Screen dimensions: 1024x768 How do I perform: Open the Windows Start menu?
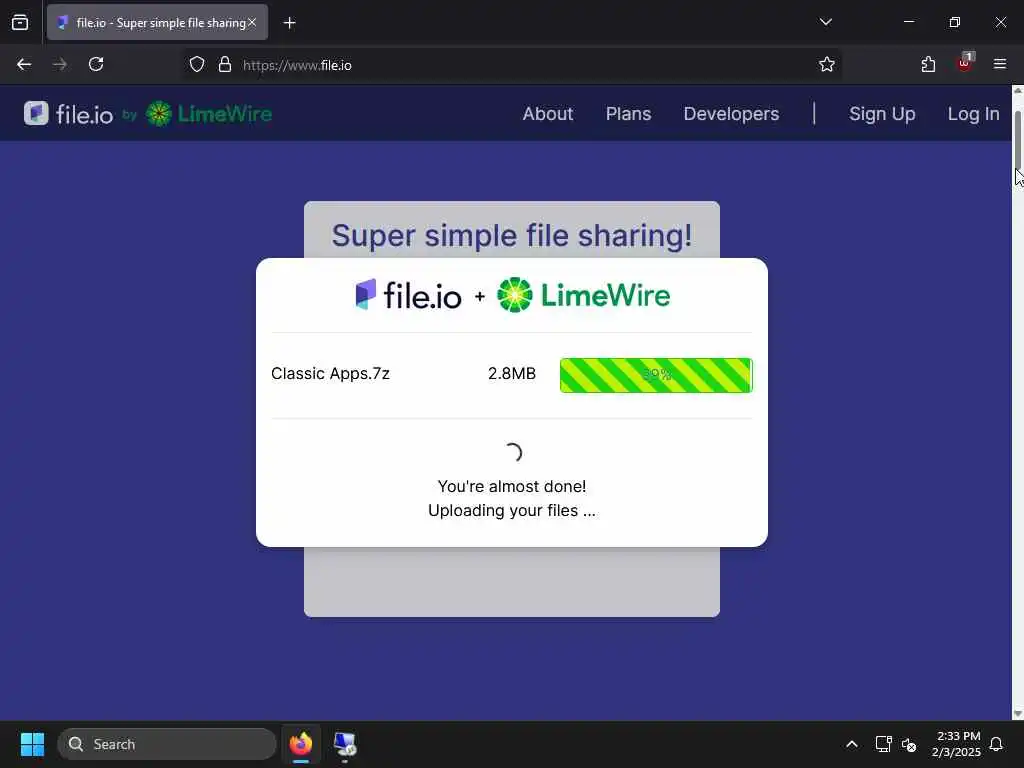click(32, 744)
